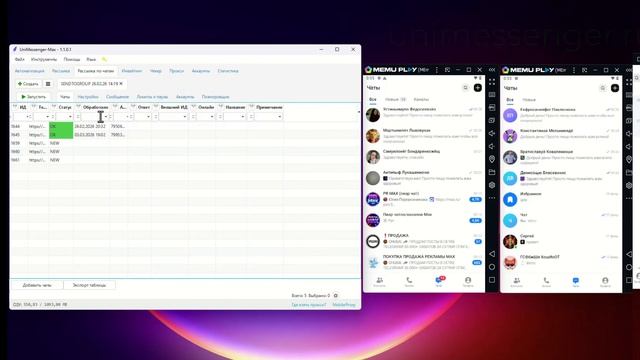Open Профиль icon in right MEmu bottom bar
Viewport: 640px width, 360px height.
coord(605,282)
